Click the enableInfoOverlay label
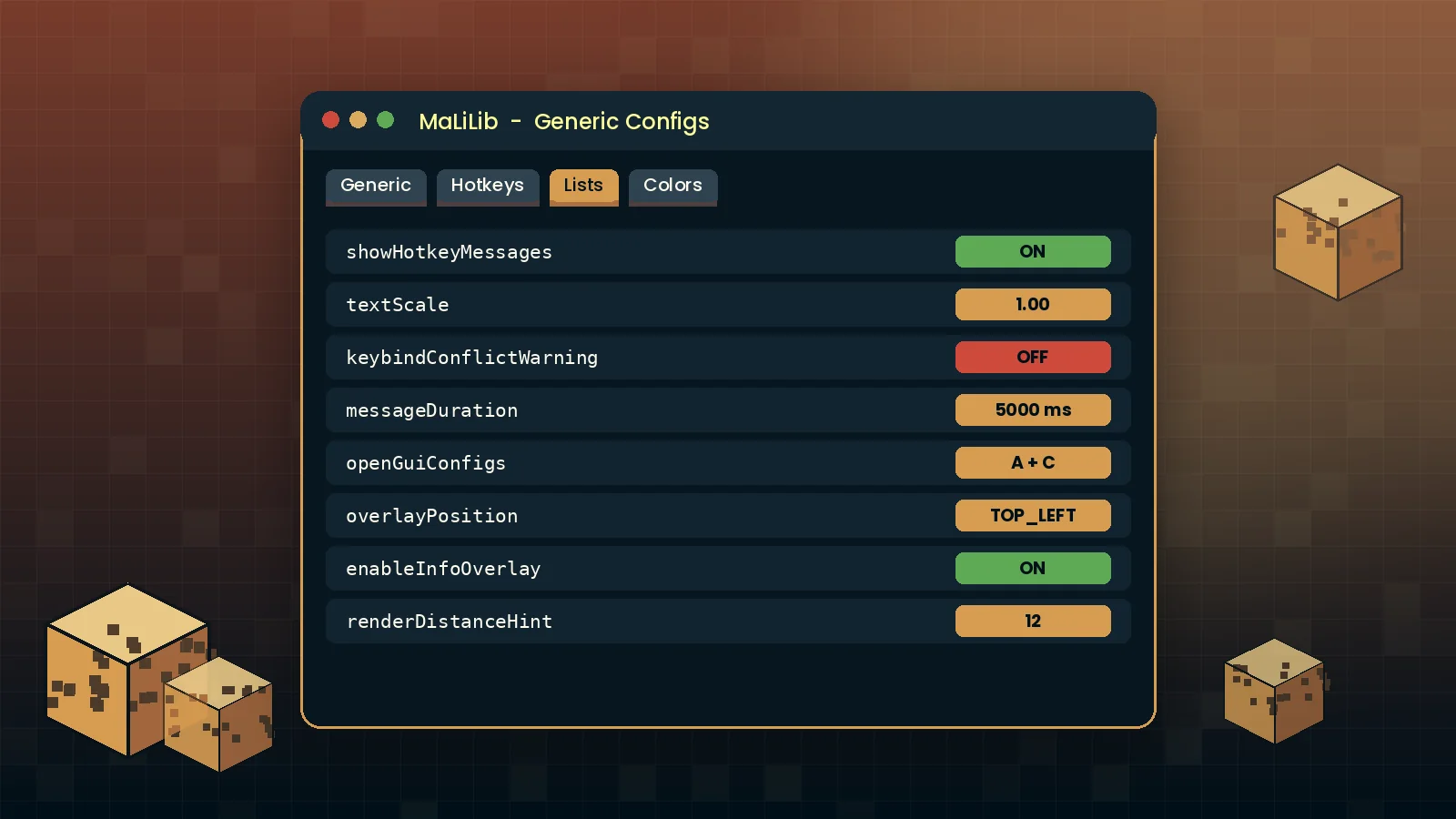1456x819 pixels. click(x=443, y=569)
